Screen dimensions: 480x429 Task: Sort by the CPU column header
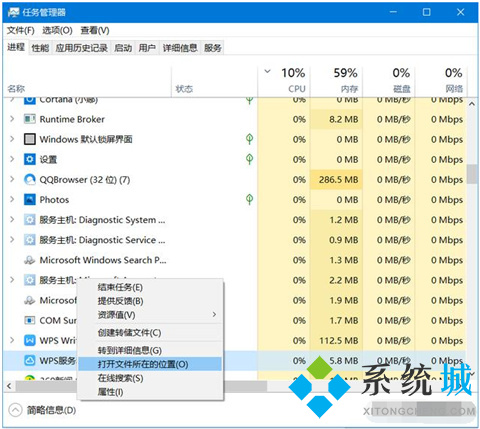click(x=284, y=81)
